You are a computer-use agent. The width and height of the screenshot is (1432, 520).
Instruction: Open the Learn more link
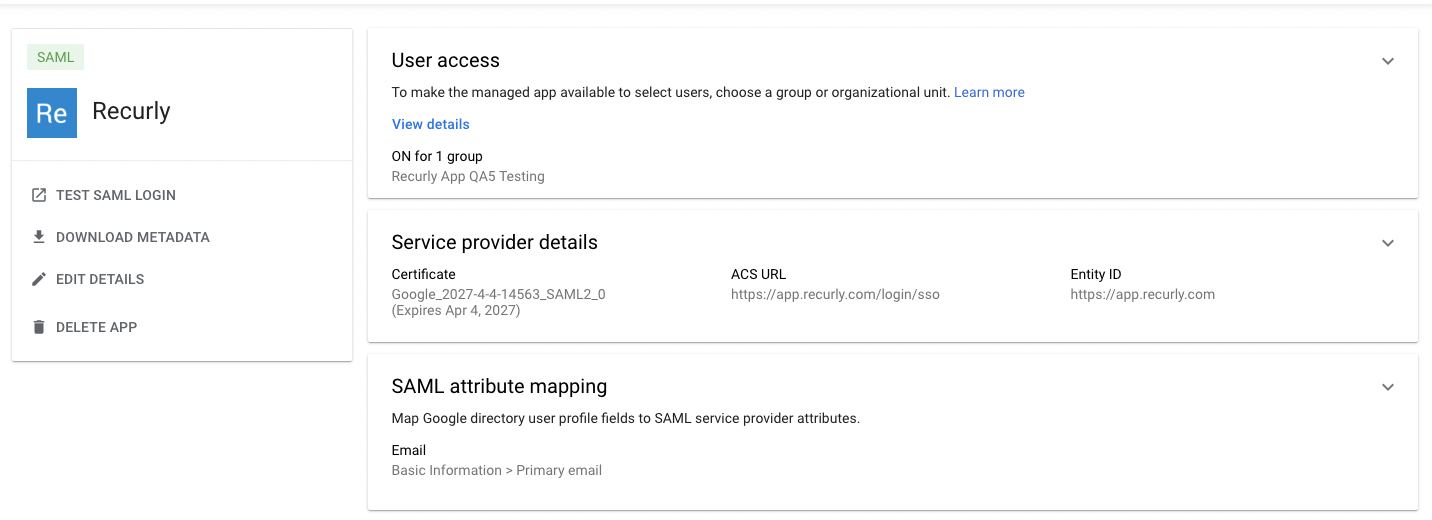pyautogui.click(x=989, y=92)
